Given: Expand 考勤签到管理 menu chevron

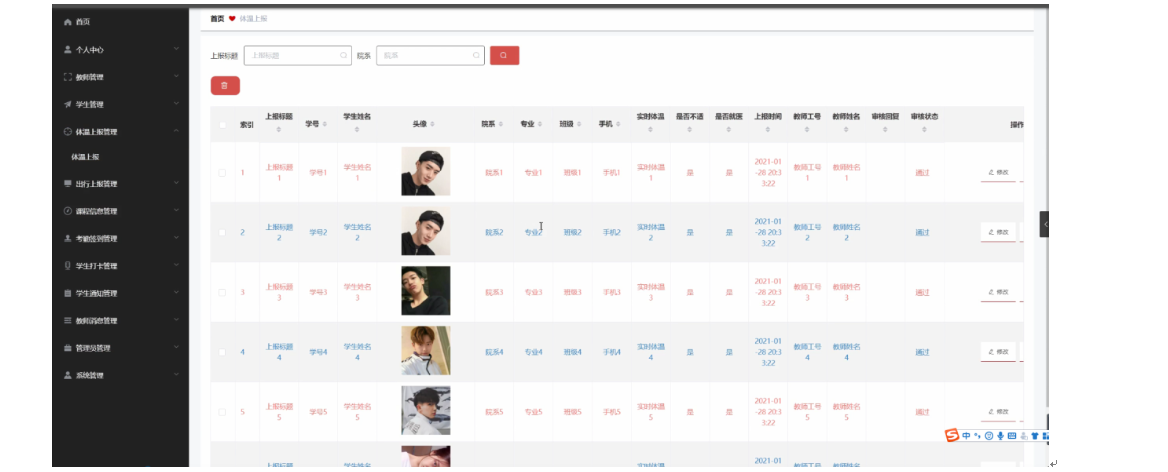Looking at the screenshot, I should click(176, 238).
